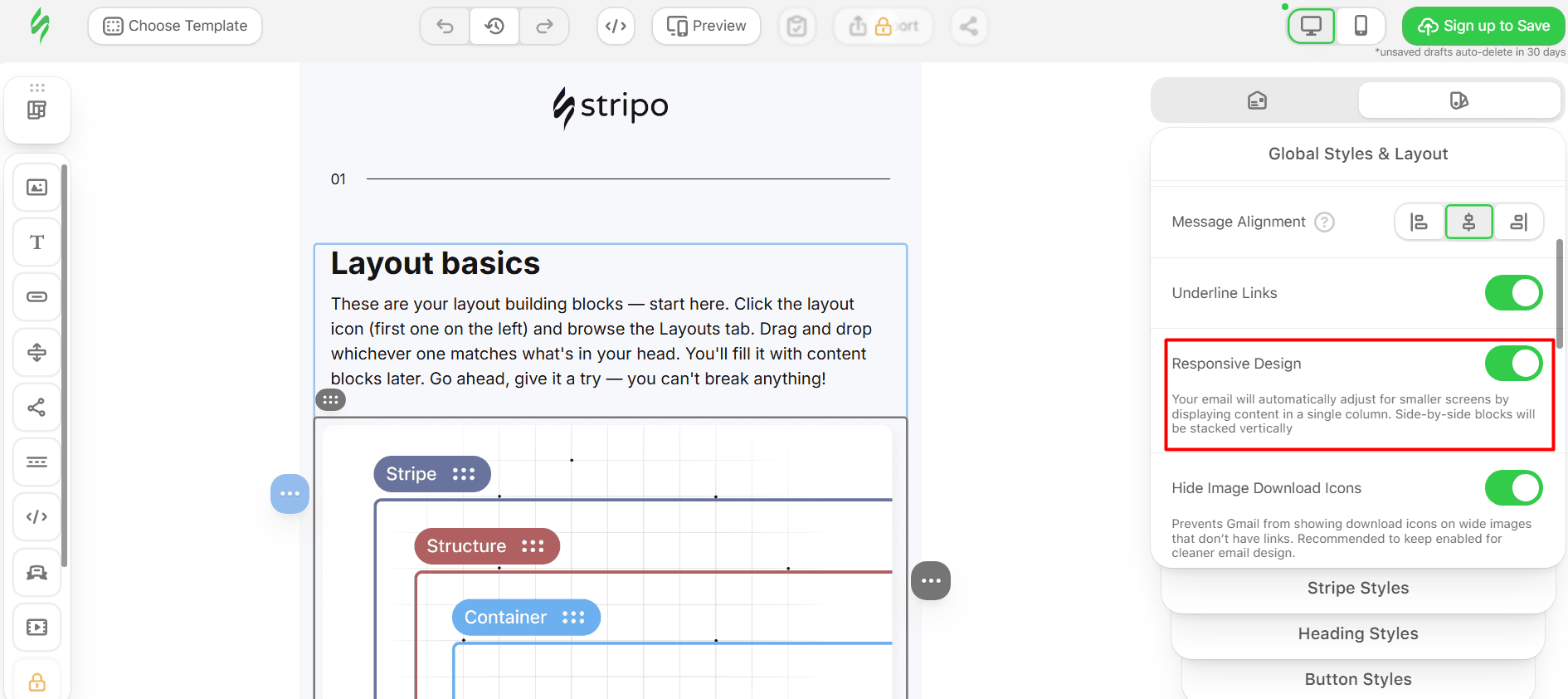Select the Menu block

pos(37,462)
